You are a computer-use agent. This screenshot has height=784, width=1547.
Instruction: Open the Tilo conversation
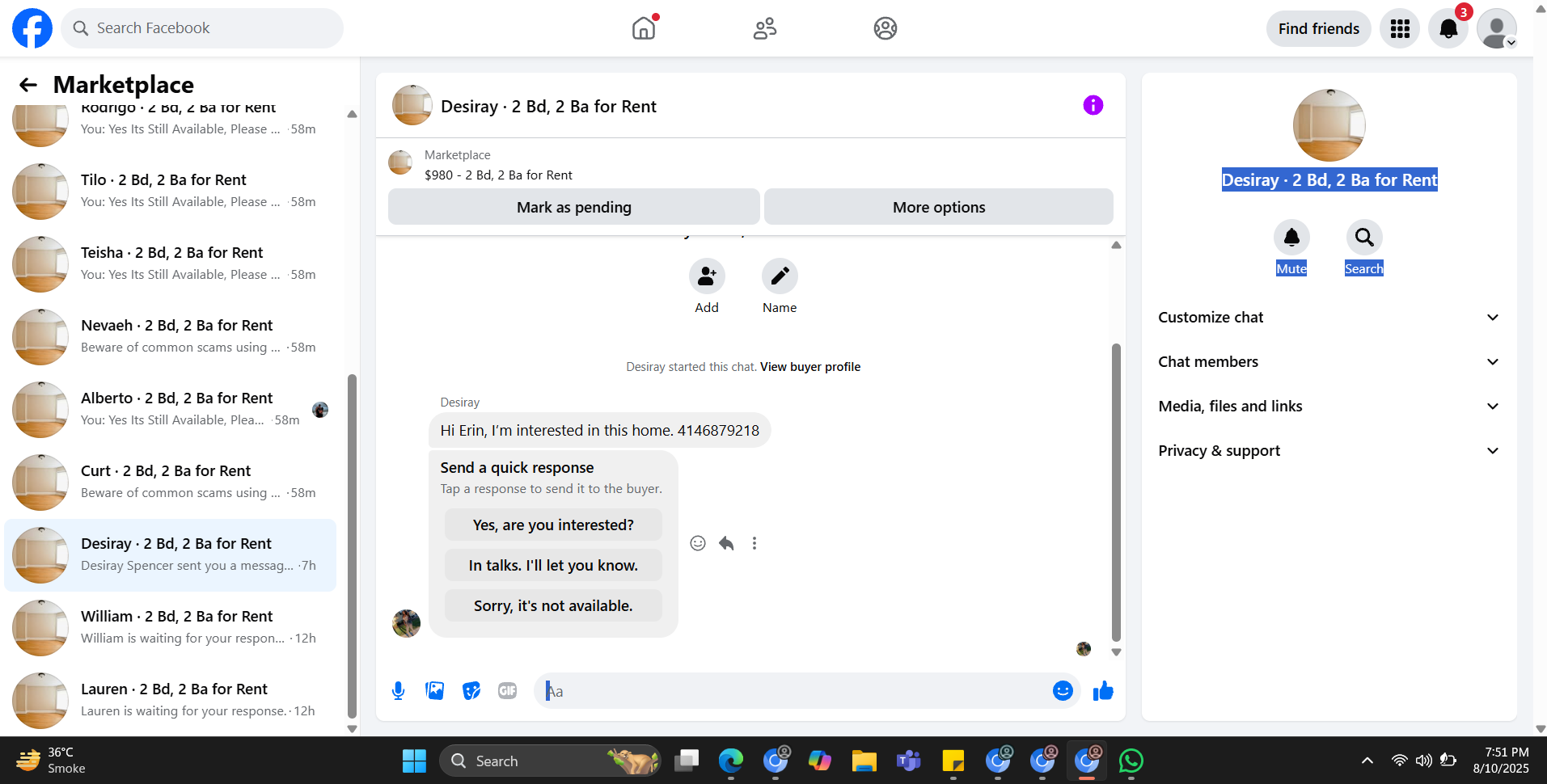click(171, 192)
